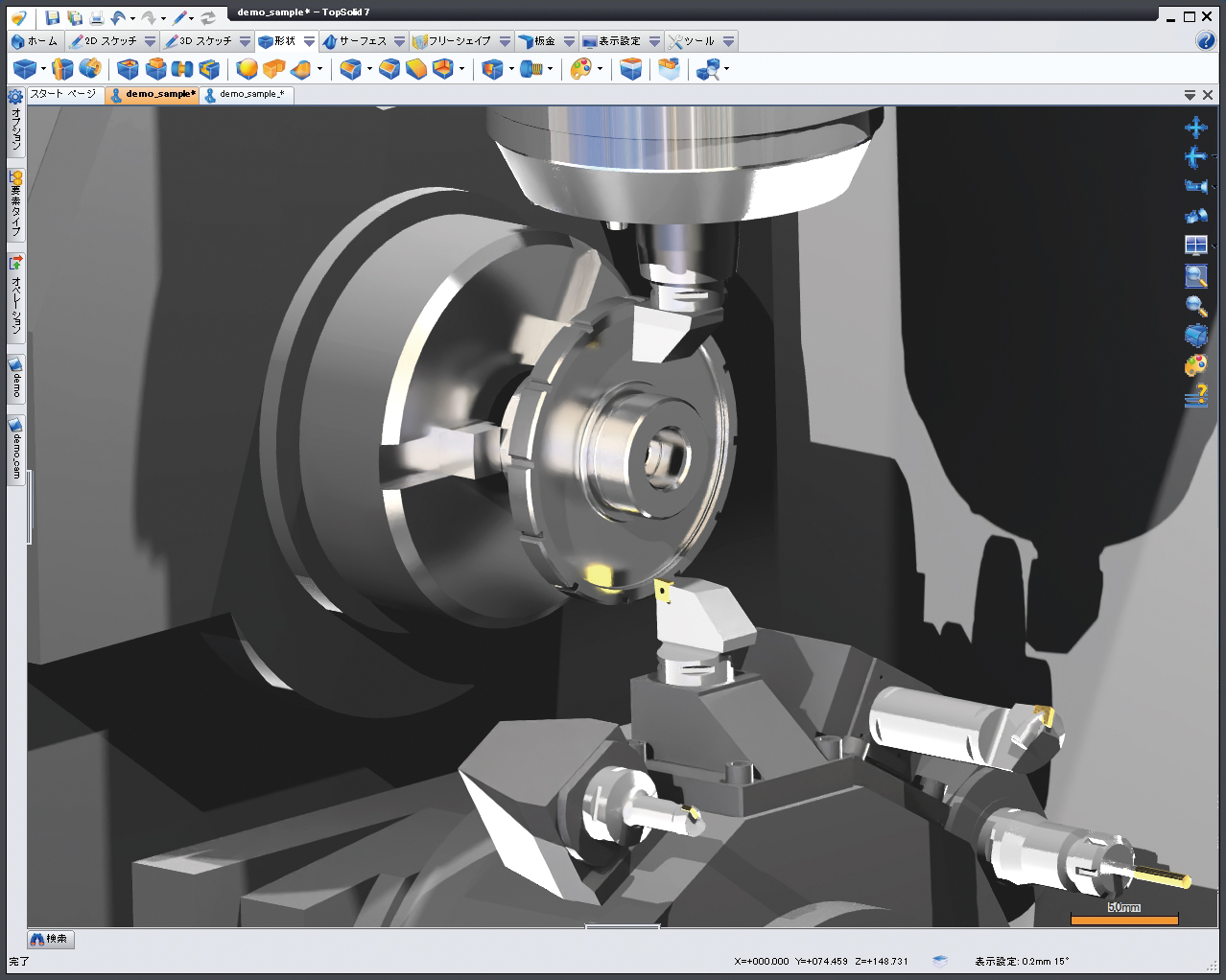The width and height of the screenshot is (1226, 980).
Task: Open the ツール tab dropdown arrow
Action: click(728, 41)
